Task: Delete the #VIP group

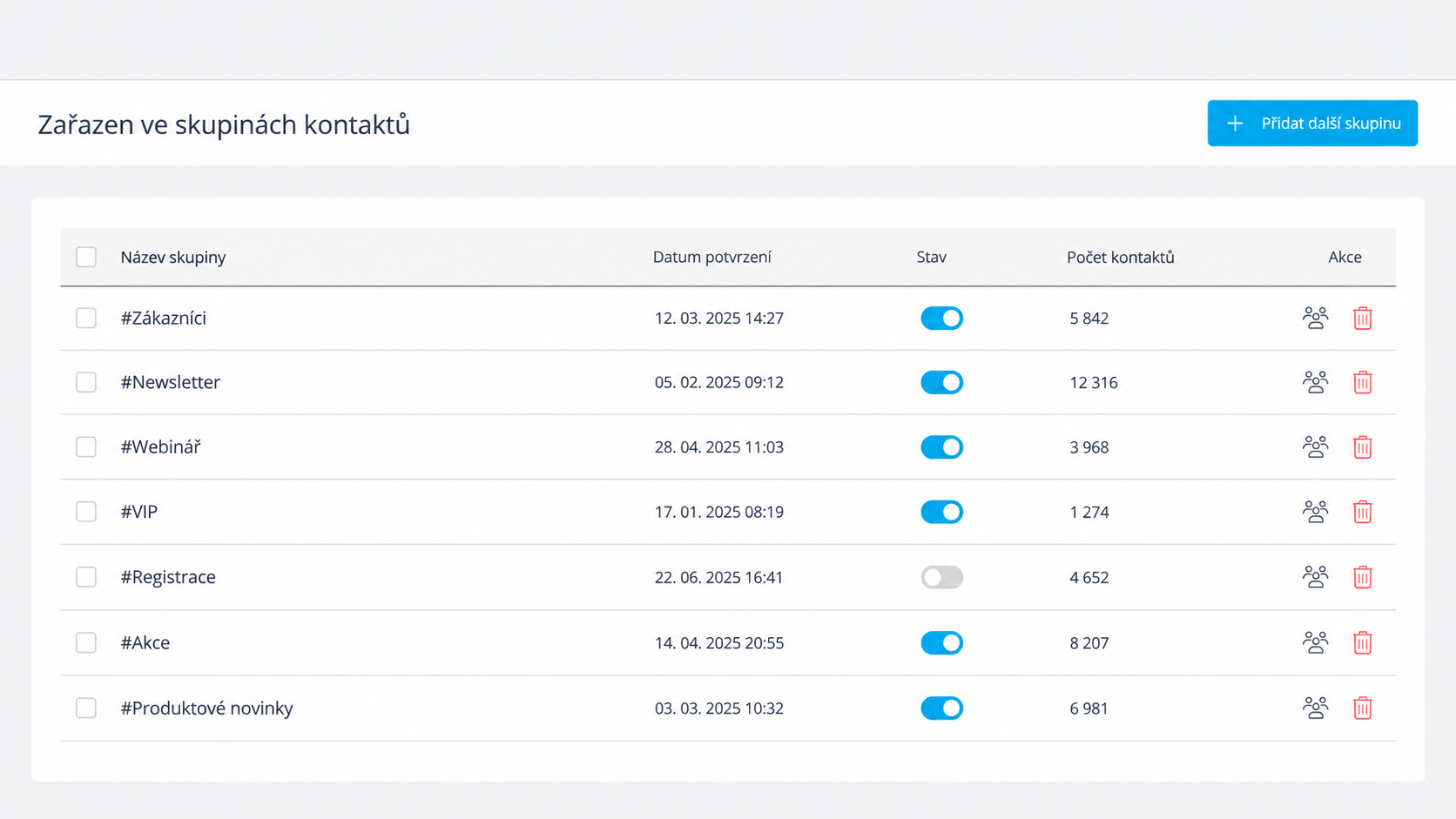Action: coord(1363,511)
